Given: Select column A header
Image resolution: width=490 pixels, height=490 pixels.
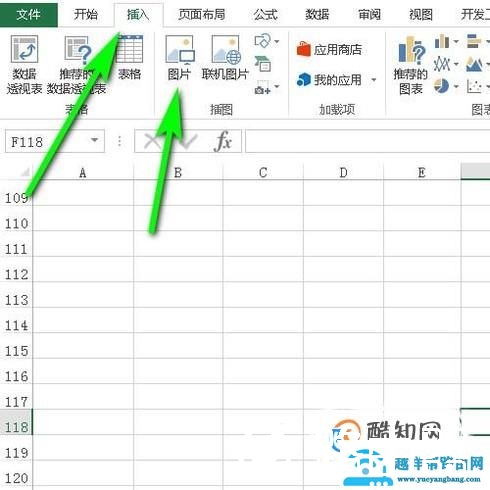Looking at the screenshot, I should pos(83,172).
